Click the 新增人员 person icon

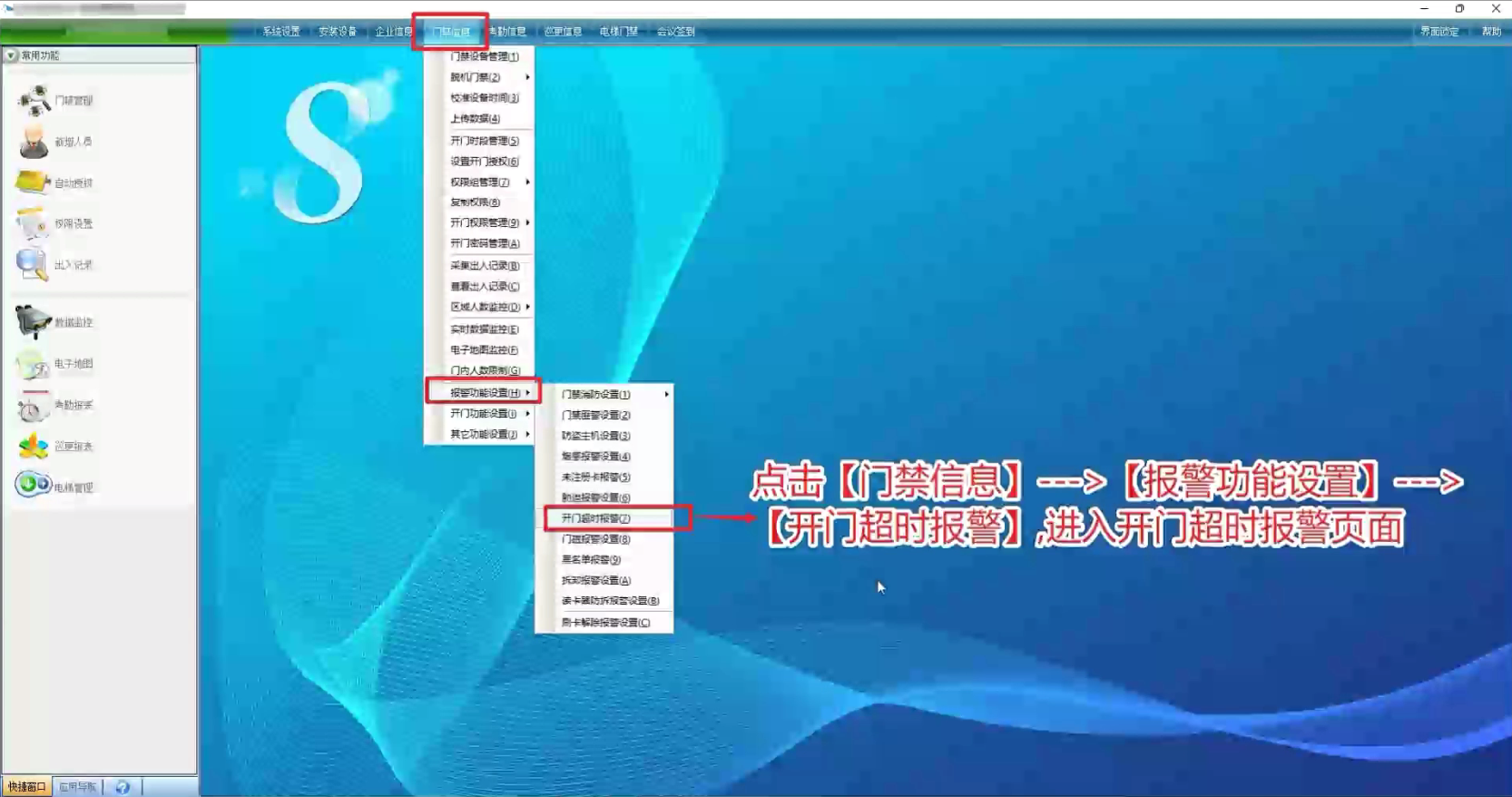click(x=34, y=142)
